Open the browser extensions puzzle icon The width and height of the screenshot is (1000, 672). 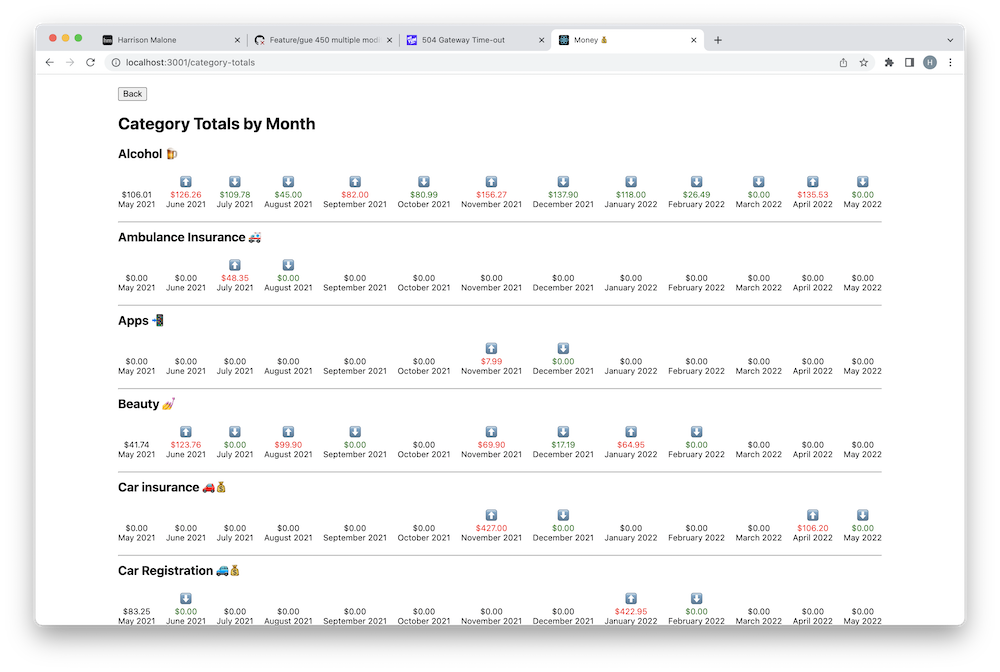tap(889, 62)
